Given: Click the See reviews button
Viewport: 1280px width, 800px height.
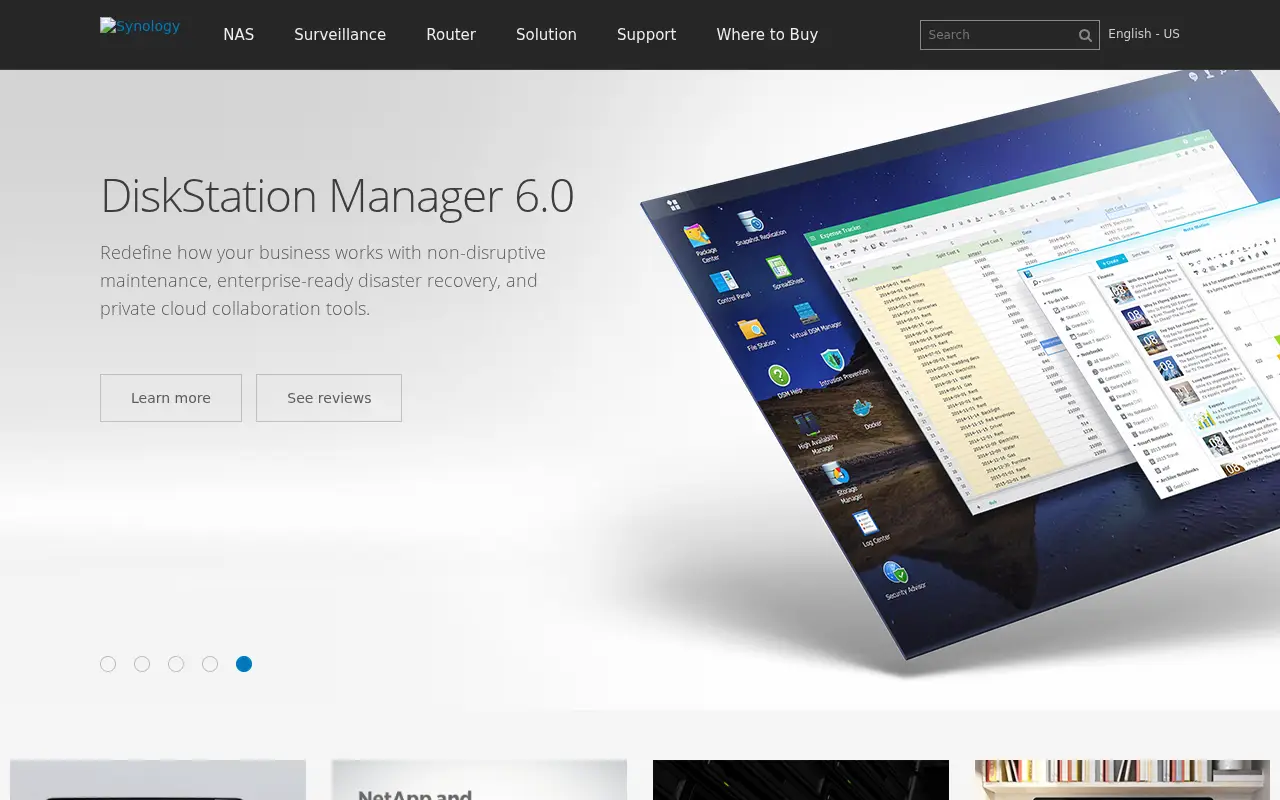Looking at the screenshot, I should pos(329,398).
